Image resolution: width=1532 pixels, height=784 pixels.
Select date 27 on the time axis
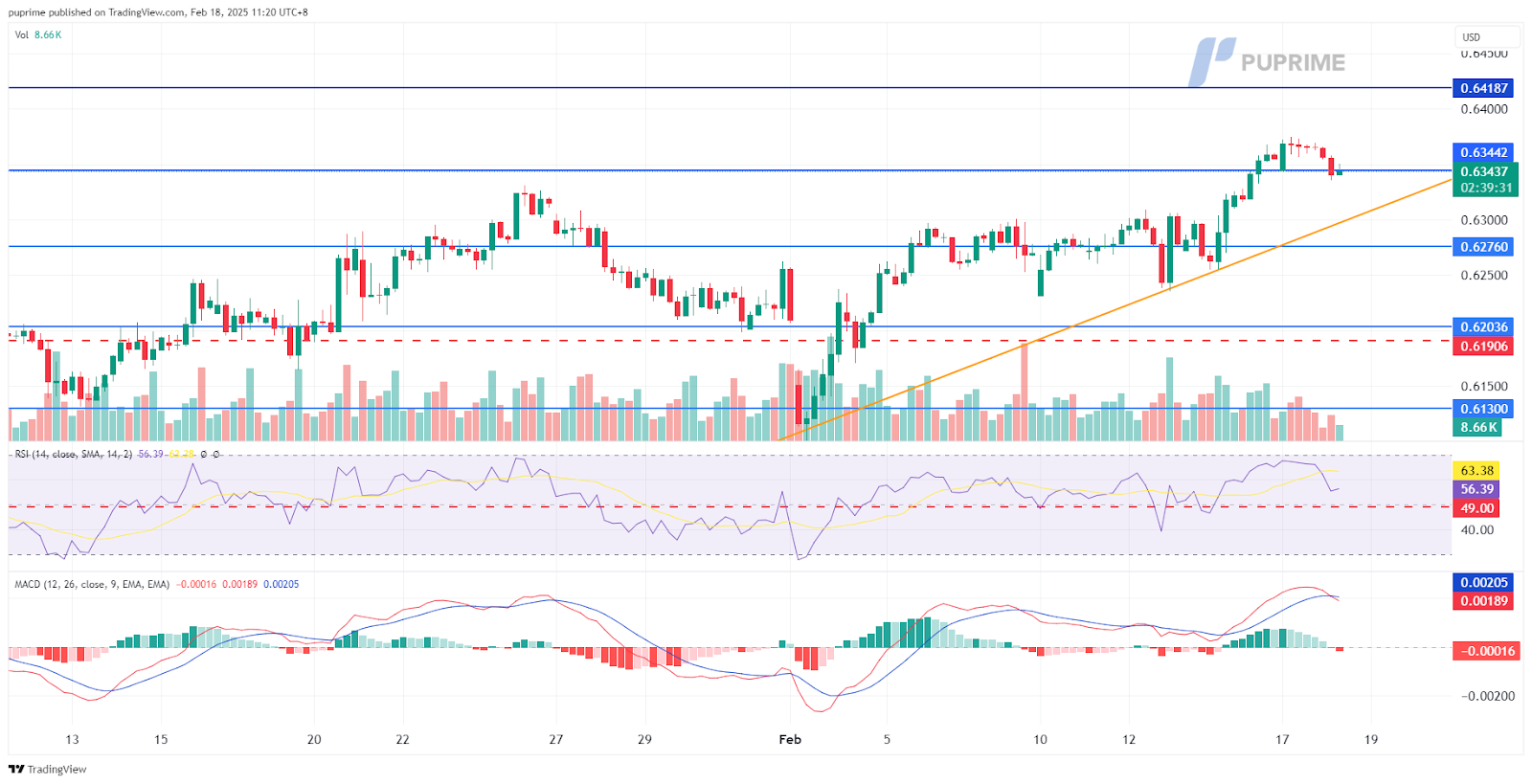pos(556,739)
